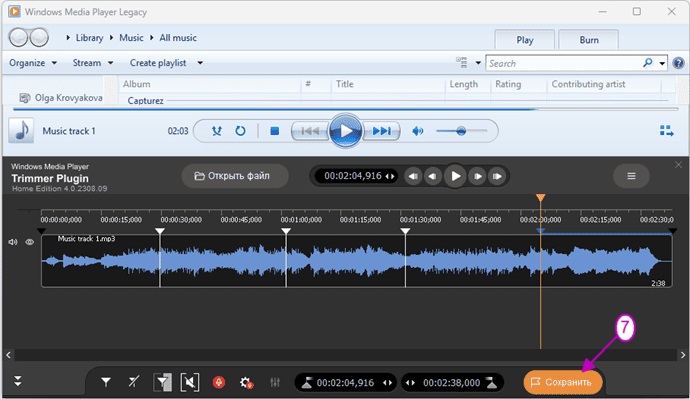Switch to Now Playing view icon
This screenshot has height=399, width=690.
pos(667,131)
